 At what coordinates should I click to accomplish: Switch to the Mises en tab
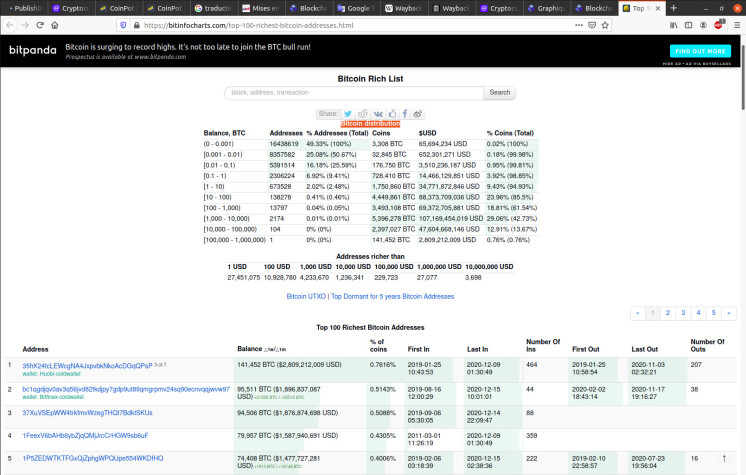click(x=261, y=8)
